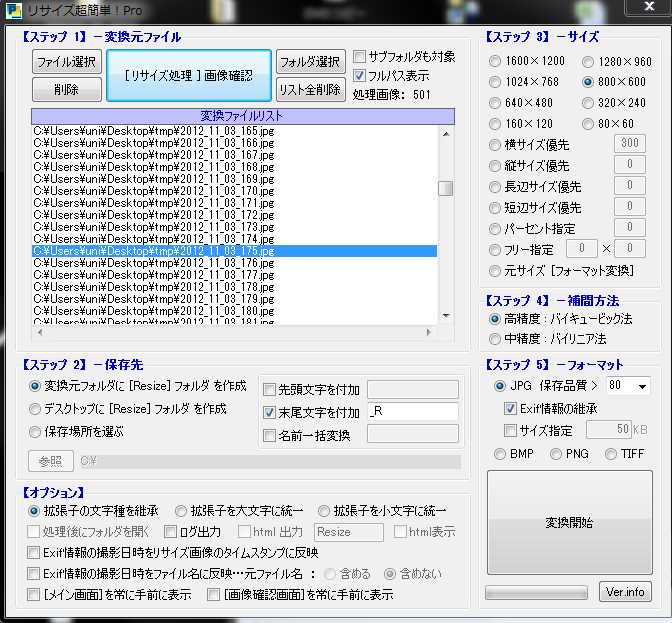This screenshot has height=623, width=672.
Task: Click the 末尾文字 suffix text field
Action: [412, 411]
